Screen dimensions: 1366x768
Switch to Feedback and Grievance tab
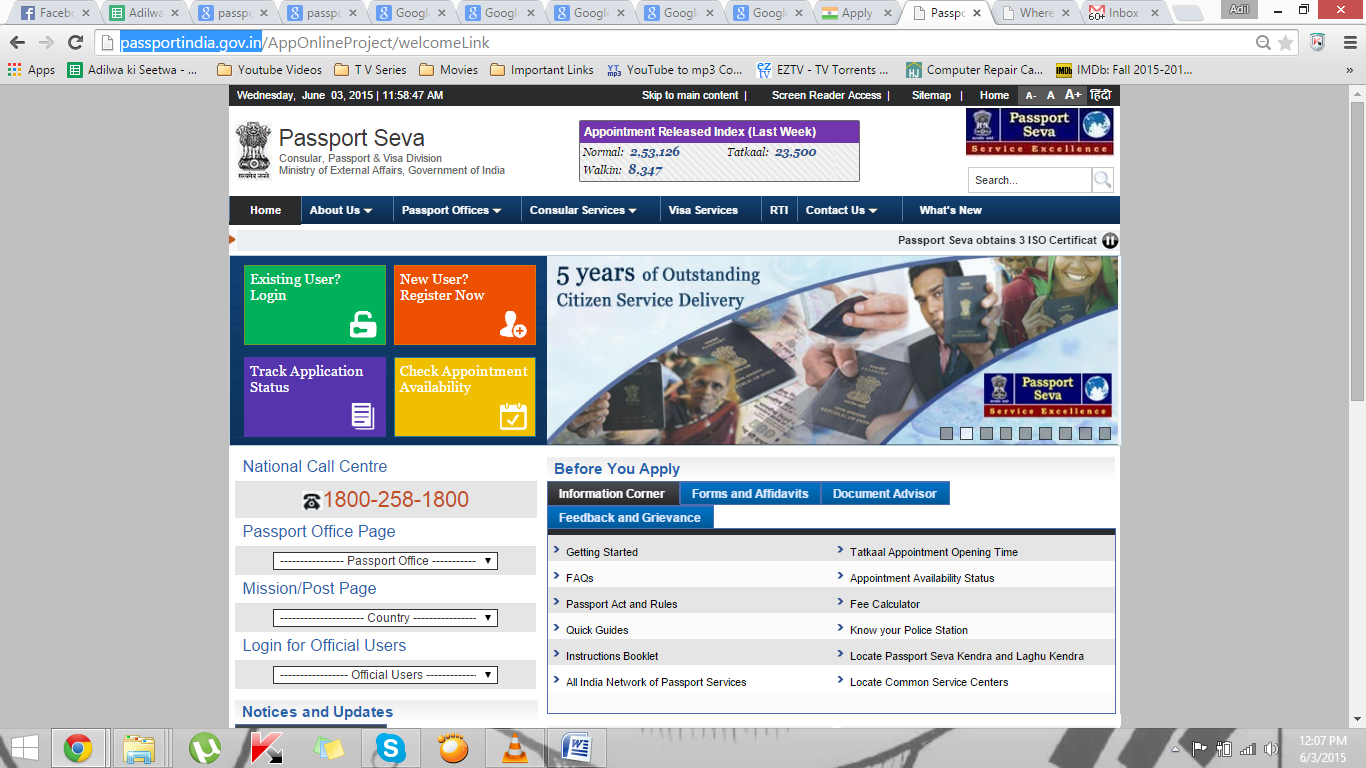[x=630, y=517]
